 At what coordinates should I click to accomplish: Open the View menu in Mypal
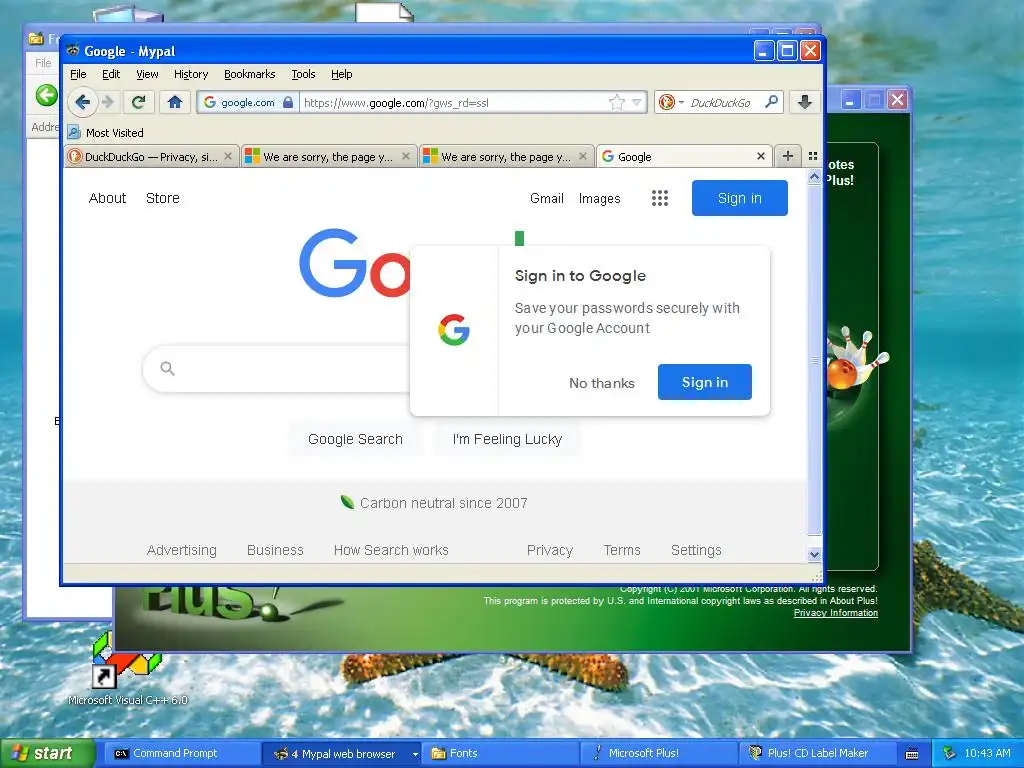pyautogui.click(x=147, y=74)
